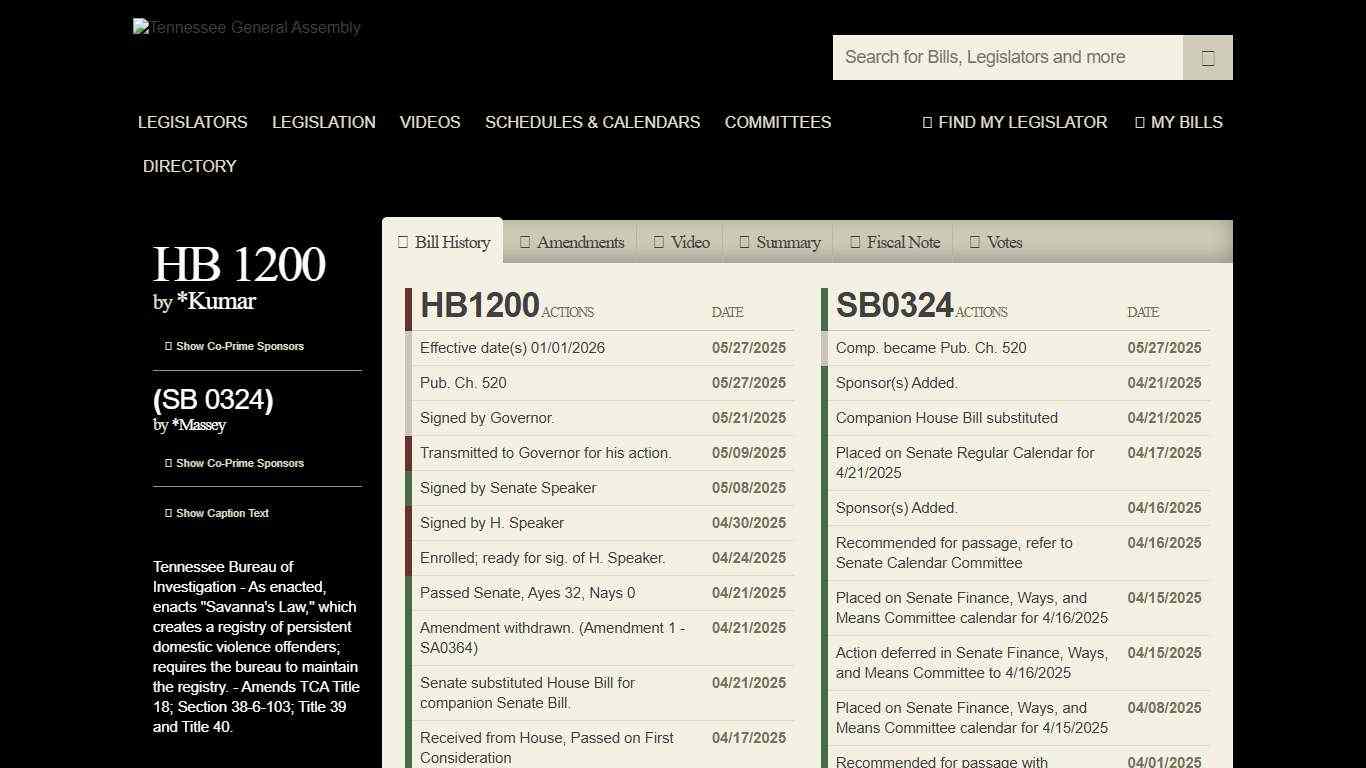
Task: Expand Show Co-Prime Sponsors for SB 0324
Action: tap(236, 463)
